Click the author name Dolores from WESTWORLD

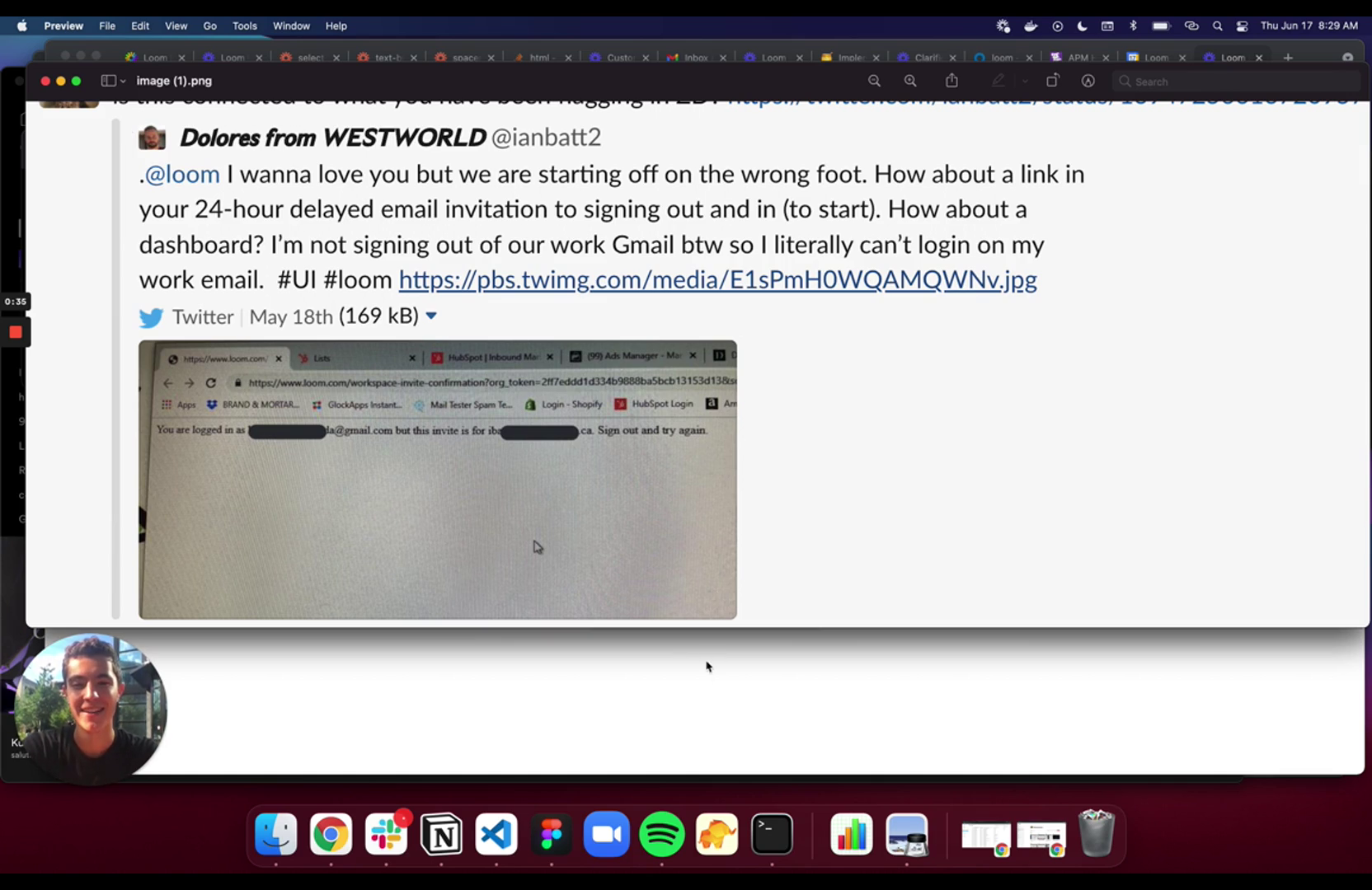pyautogui.click(x=333, y=138)
